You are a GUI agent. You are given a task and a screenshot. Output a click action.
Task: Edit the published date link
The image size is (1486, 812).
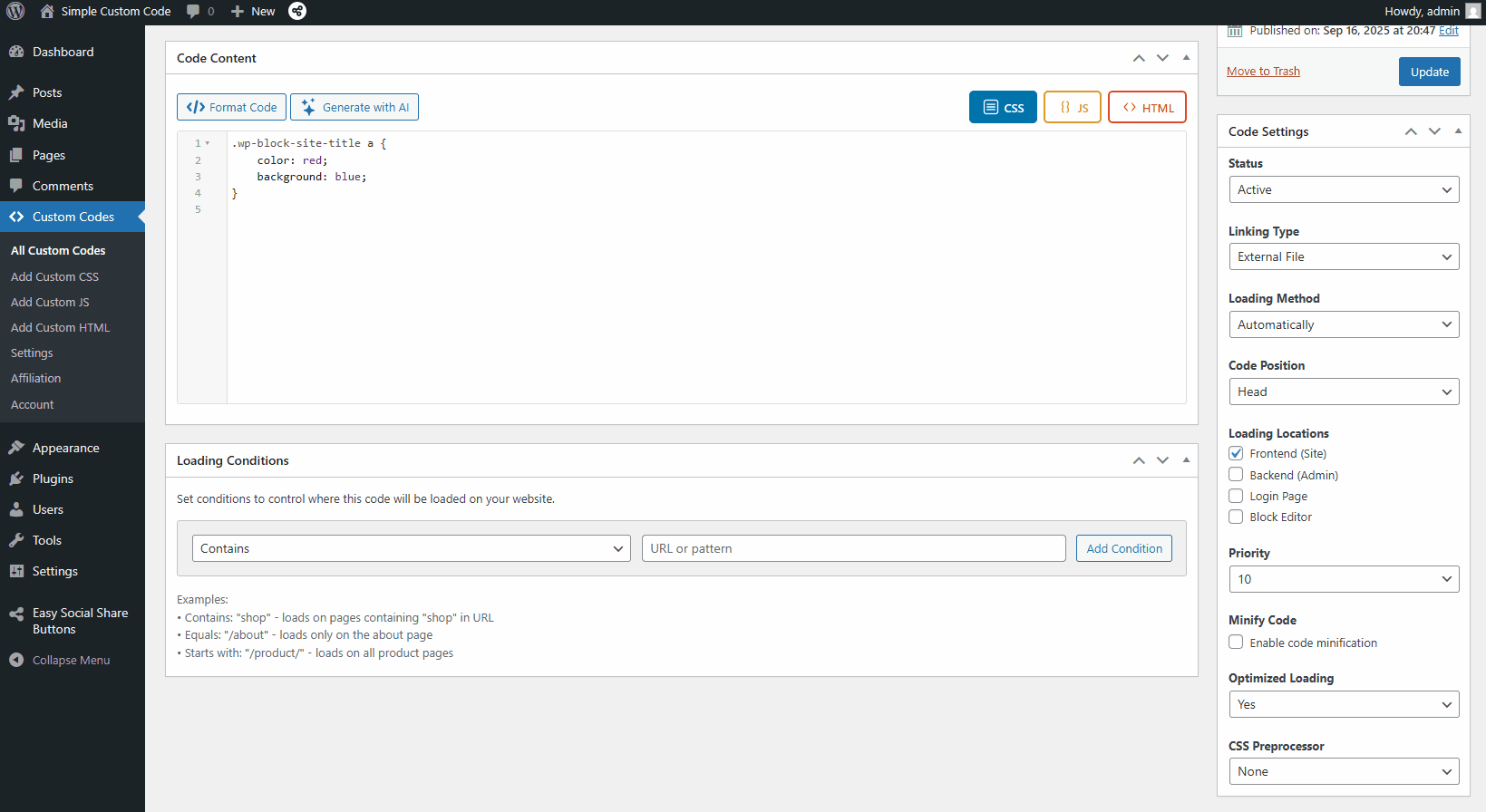tap(1449, 31)
